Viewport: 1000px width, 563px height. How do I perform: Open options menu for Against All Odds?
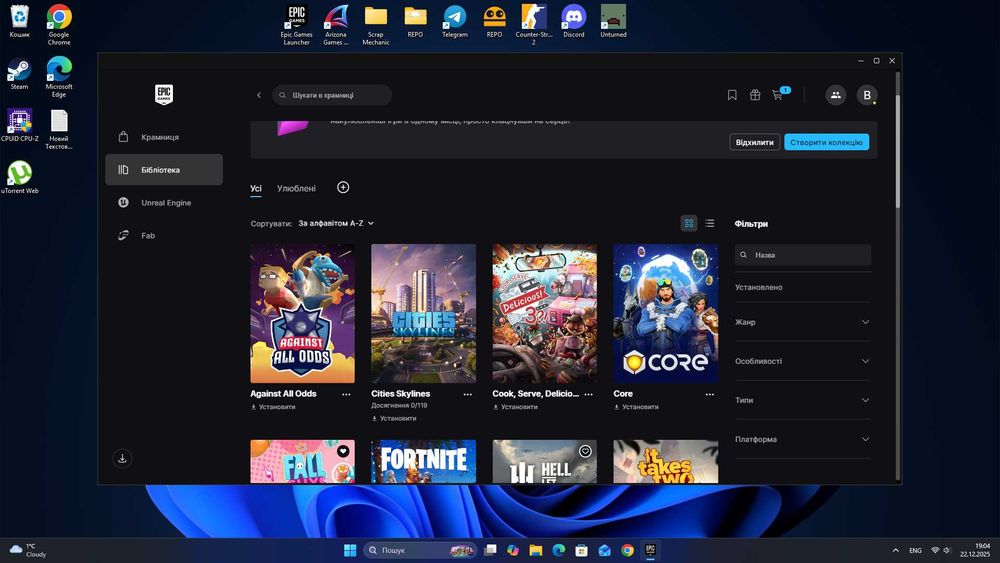tap(346, 394)
